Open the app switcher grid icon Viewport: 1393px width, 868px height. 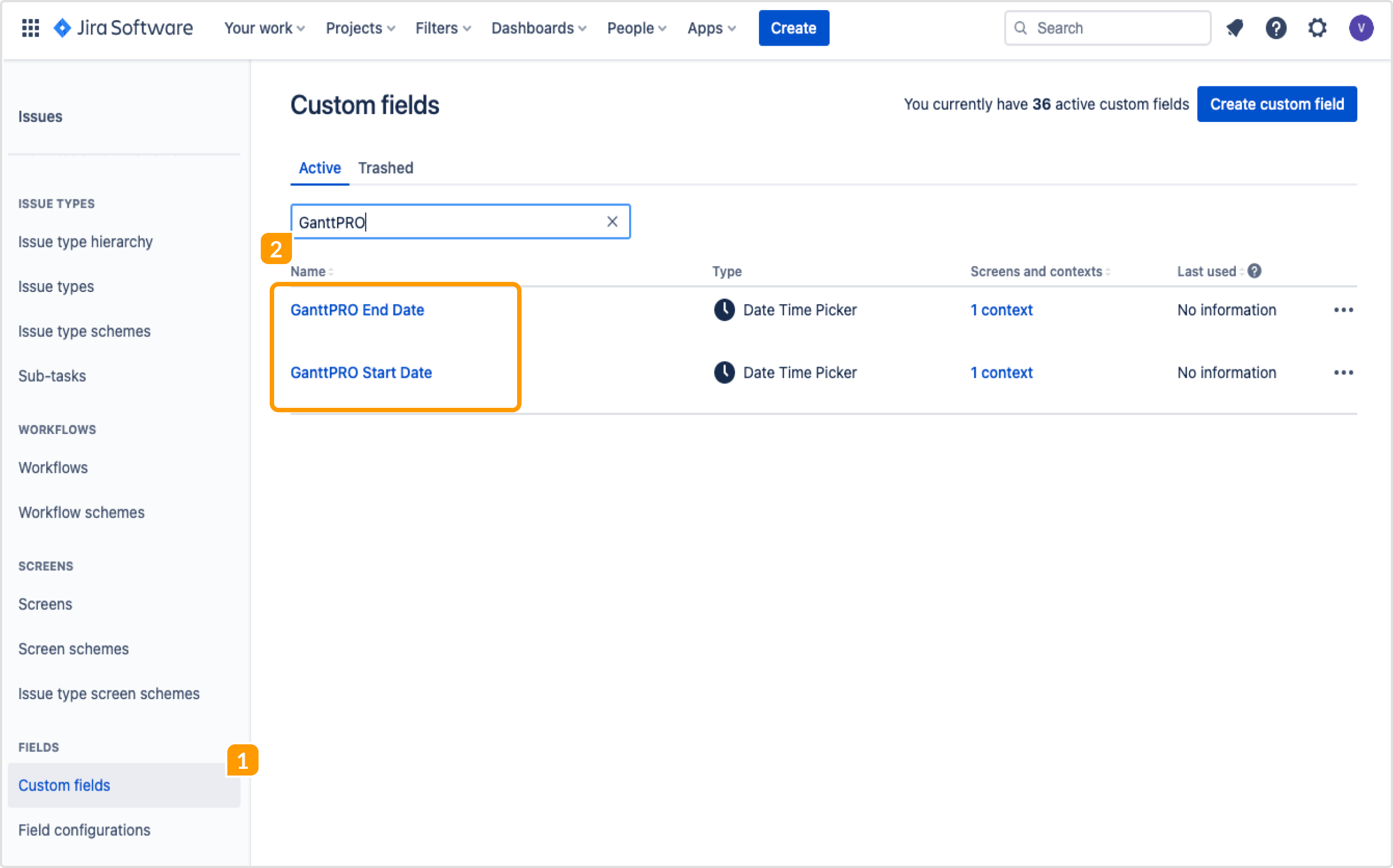(x=31, y=27)
